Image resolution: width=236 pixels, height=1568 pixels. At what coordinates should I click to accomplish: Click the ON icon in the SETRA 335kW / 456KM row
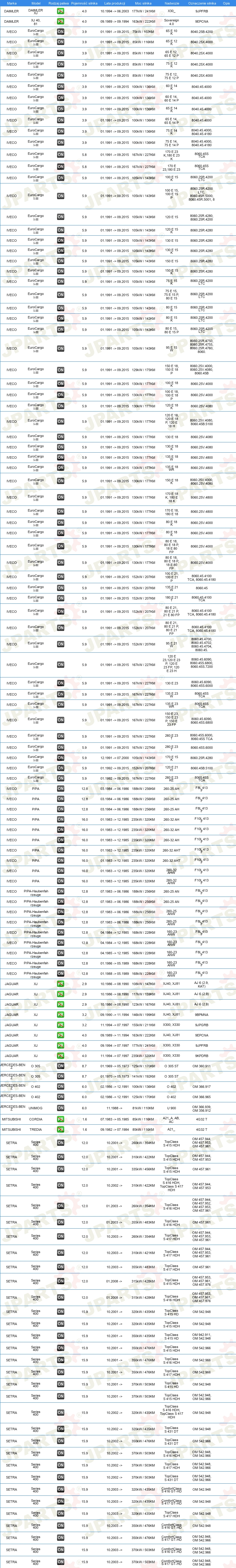coord(60,1169)
